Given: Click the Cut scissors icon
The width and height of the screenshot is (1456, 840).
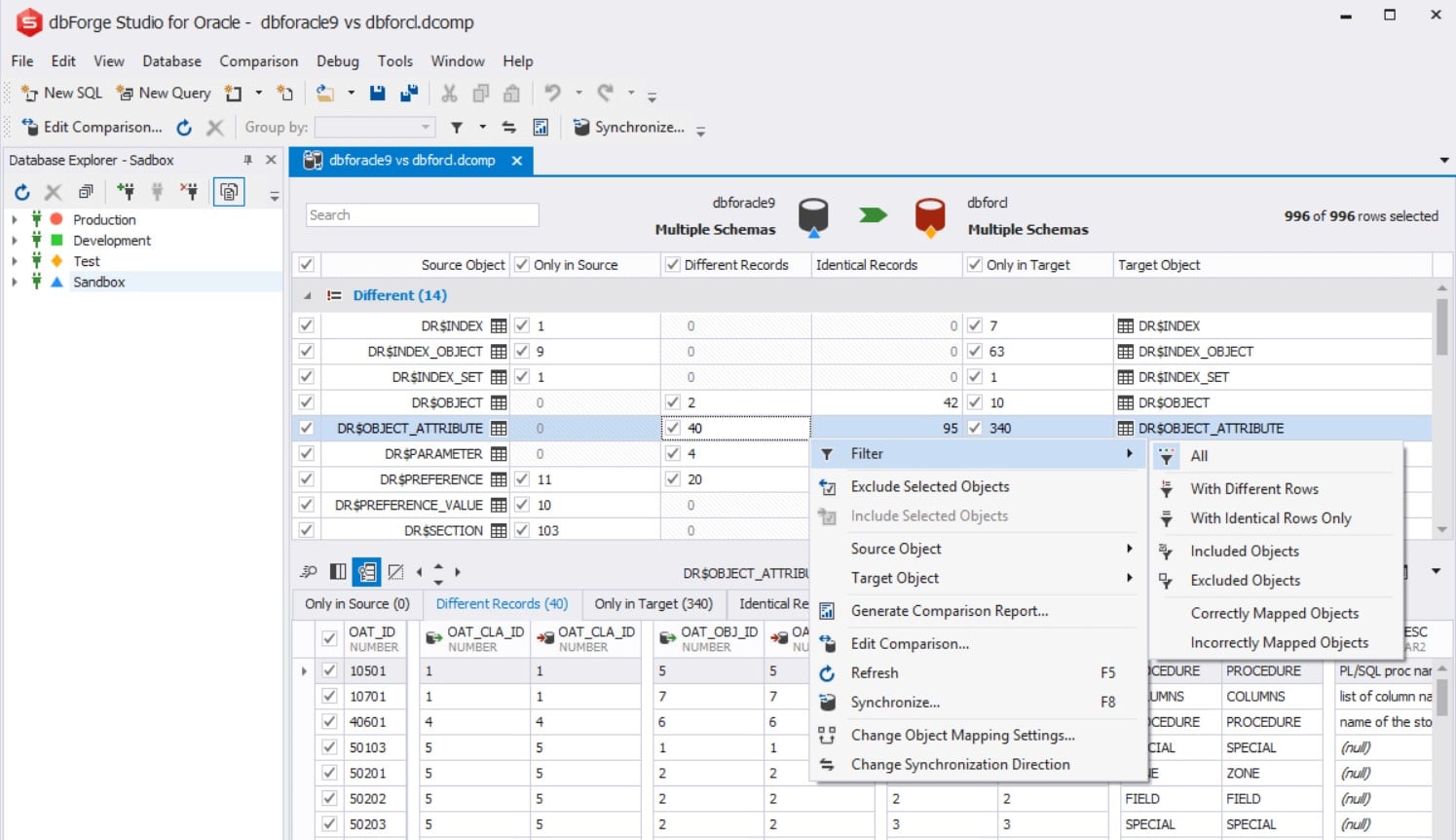Looking at the screenshot, I should [x=449, y=93].
